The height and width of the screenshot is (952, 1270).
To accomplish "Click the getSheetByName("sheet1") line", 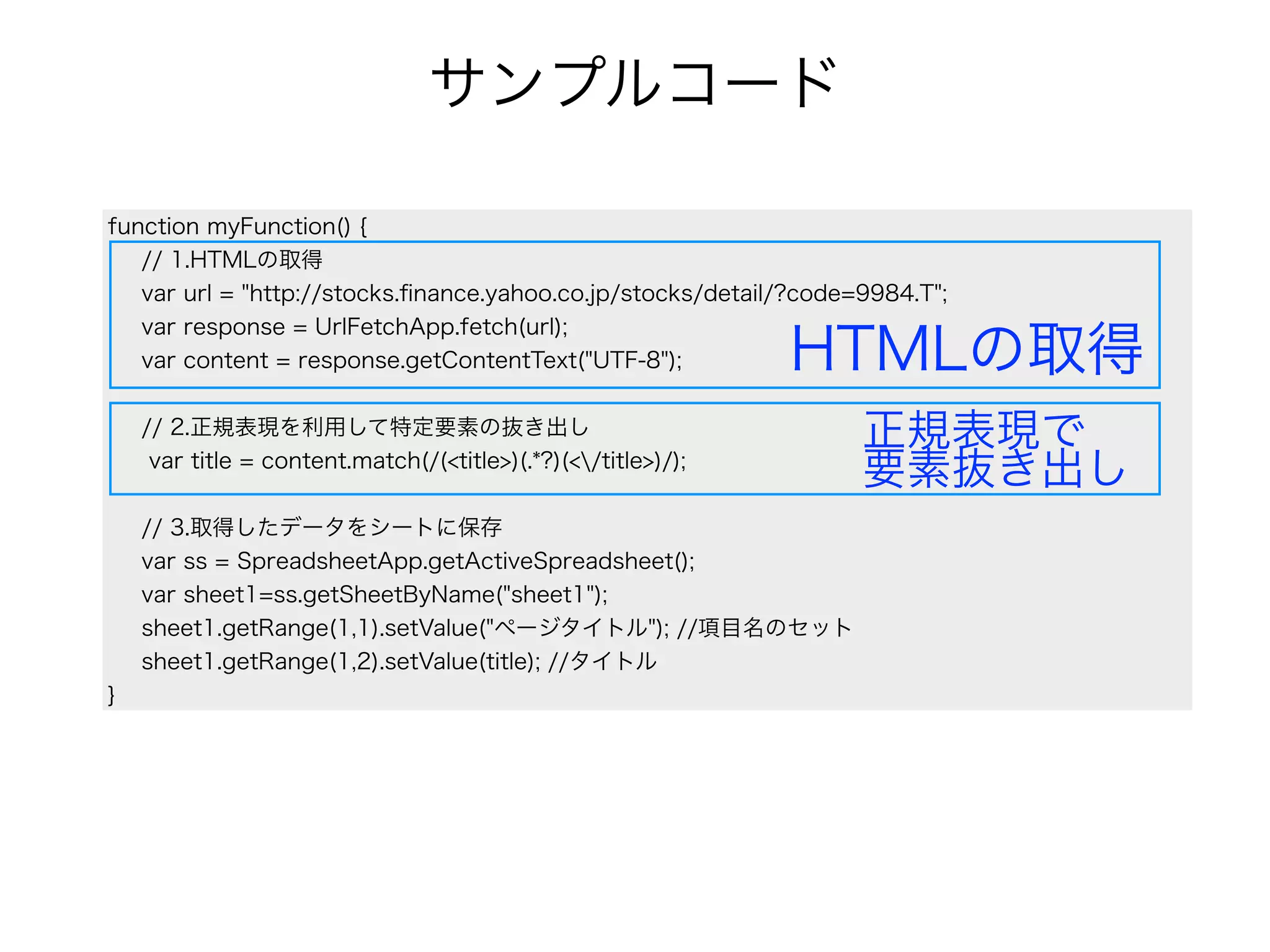I will pyautogui.click(x=374, y=594).
